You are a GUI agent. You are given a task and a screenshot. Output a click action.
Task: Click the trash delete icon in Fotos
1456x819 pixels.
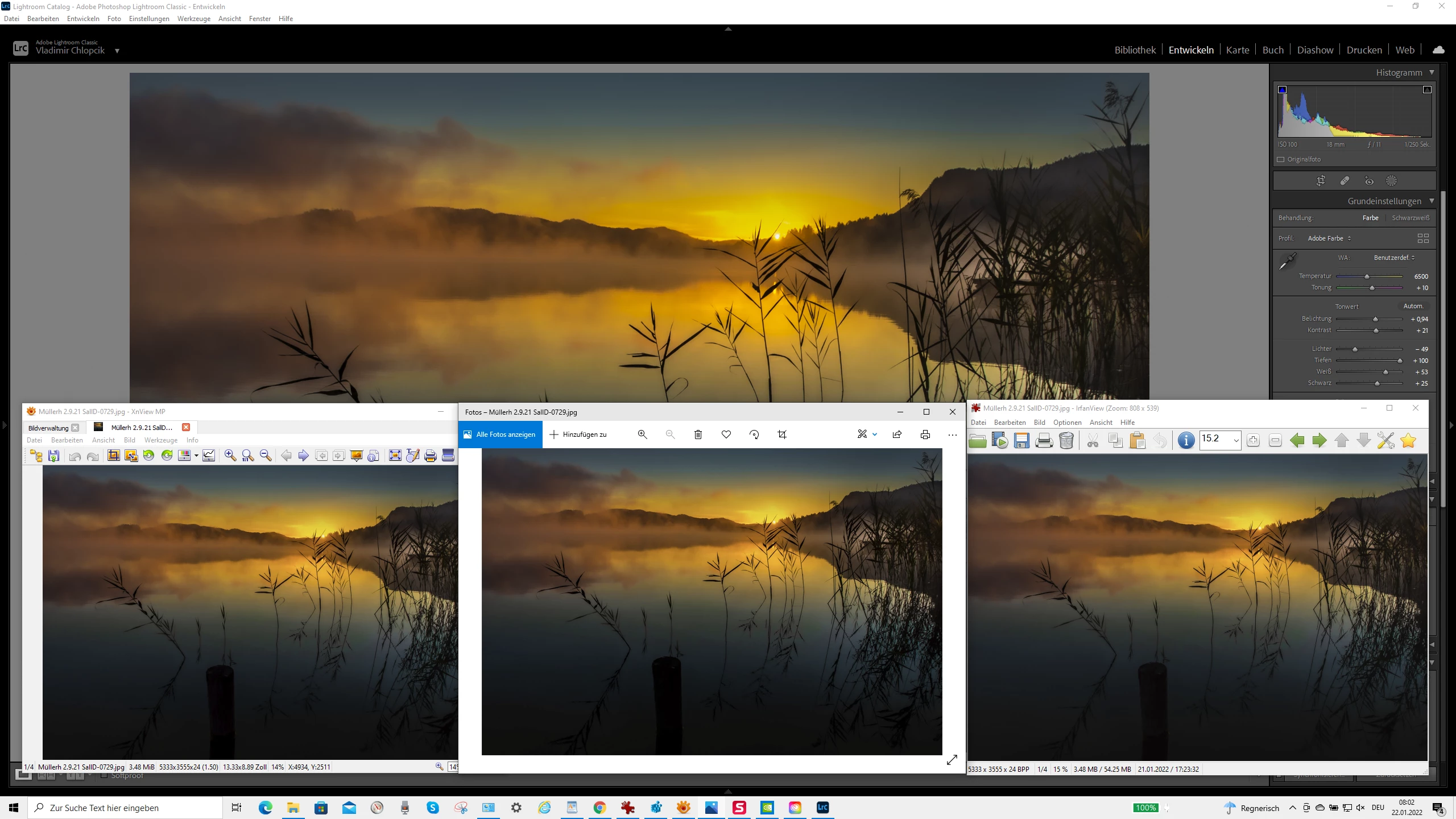click(698, 435)
